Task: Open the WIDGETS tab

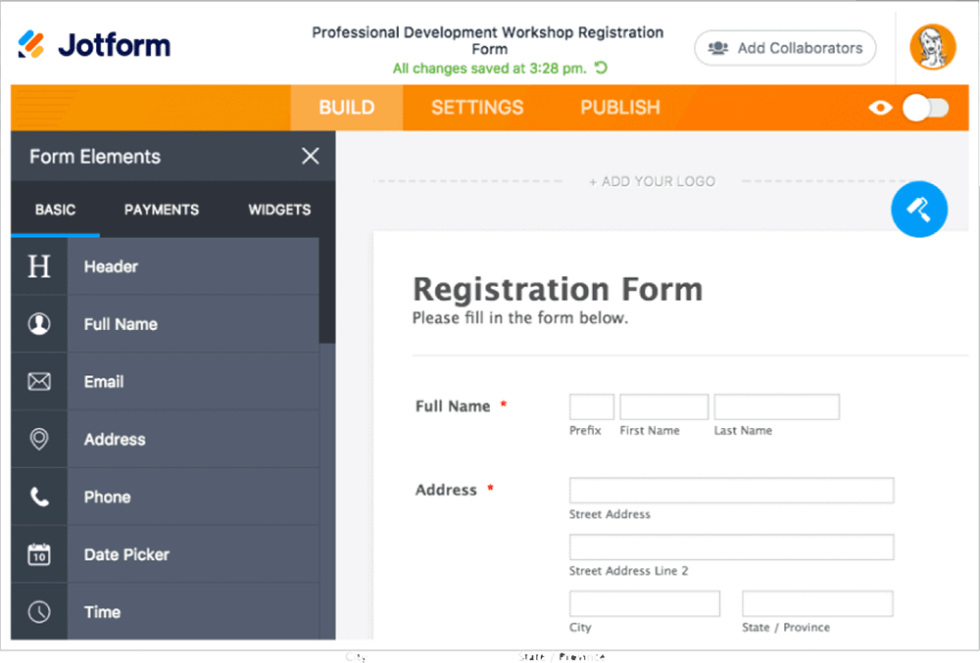Action: tap(279, 210)
